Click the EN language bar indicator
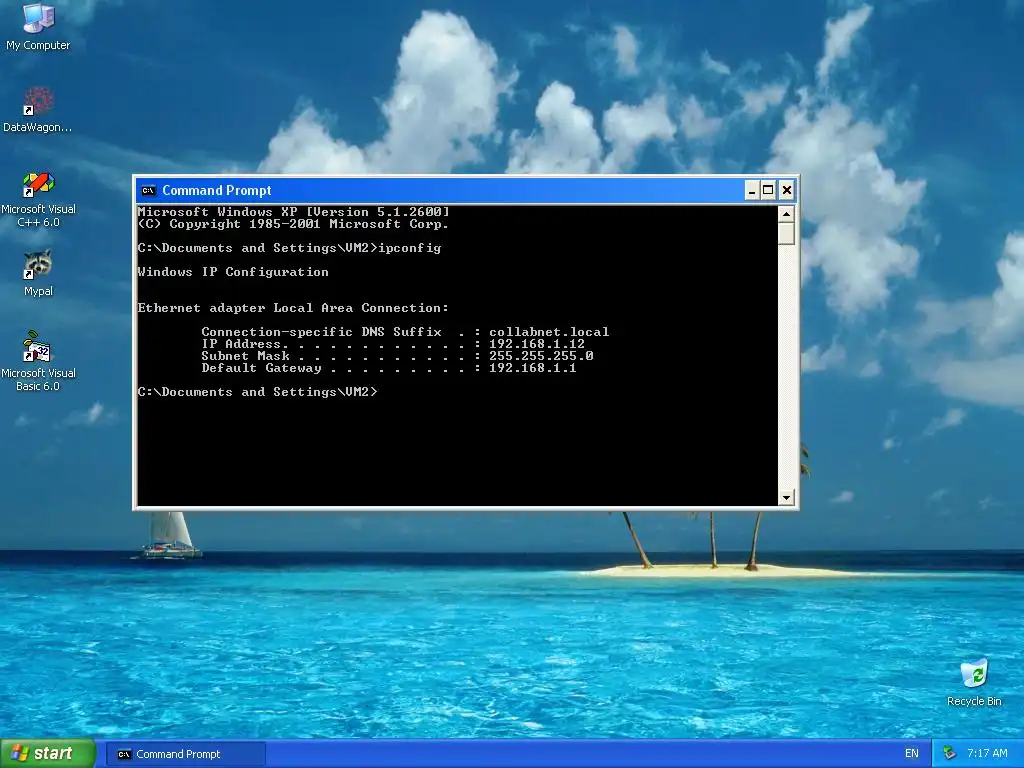The width and height of the screenshot is (1024, 768). pos(912,754)
